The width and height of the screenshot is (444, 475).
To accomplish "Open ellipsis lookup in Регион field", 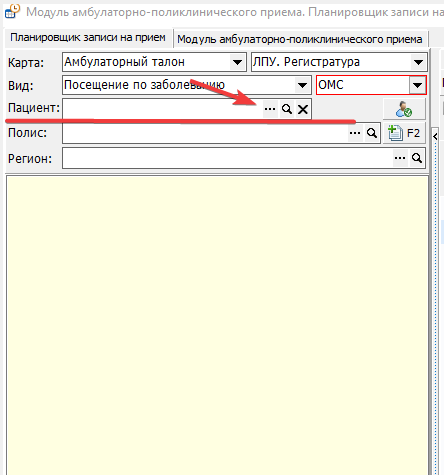I will click(400, 158).
